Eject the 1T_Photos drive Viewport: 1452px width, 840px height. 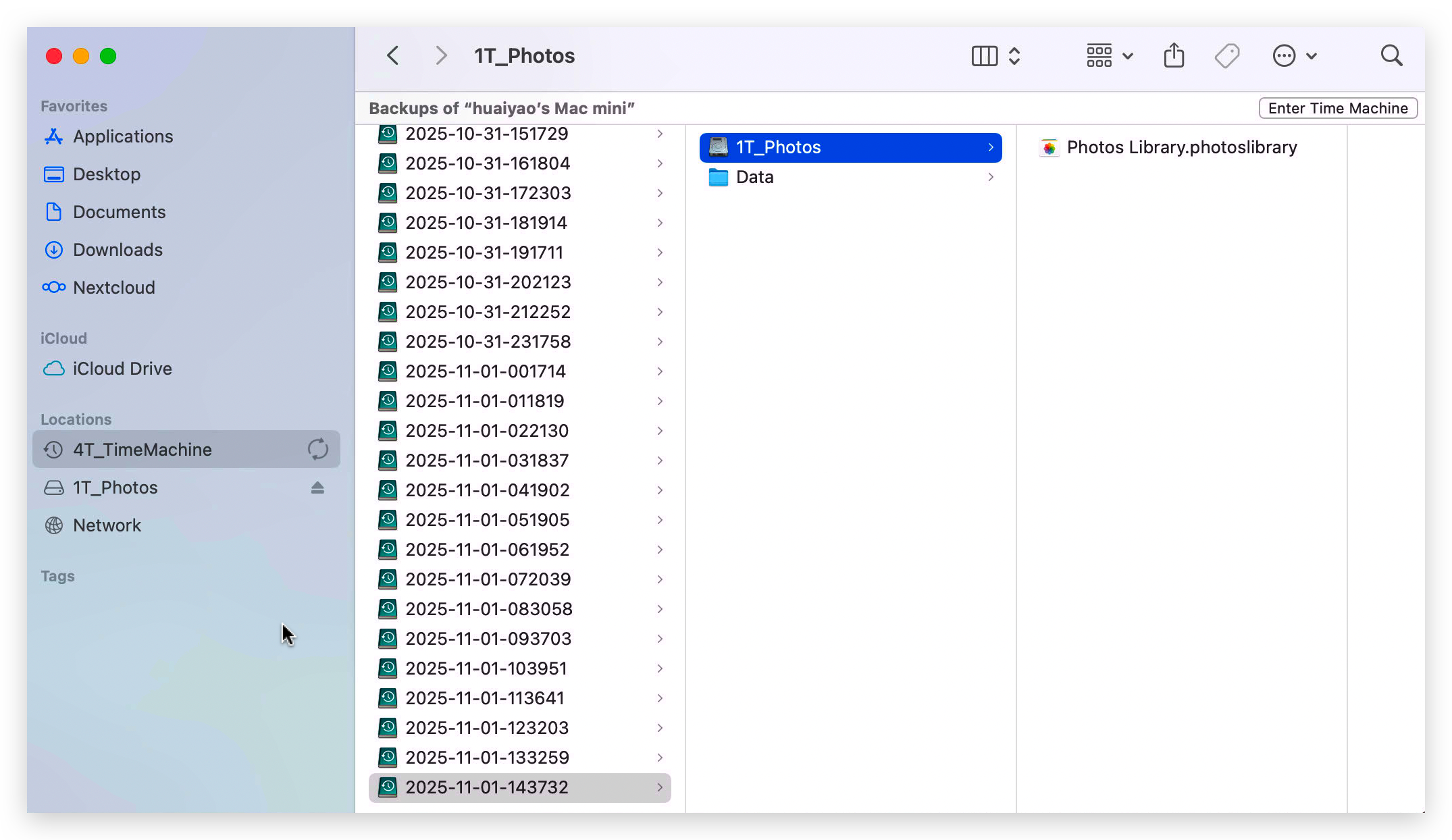pyautogui.click(x=317, y=488)
